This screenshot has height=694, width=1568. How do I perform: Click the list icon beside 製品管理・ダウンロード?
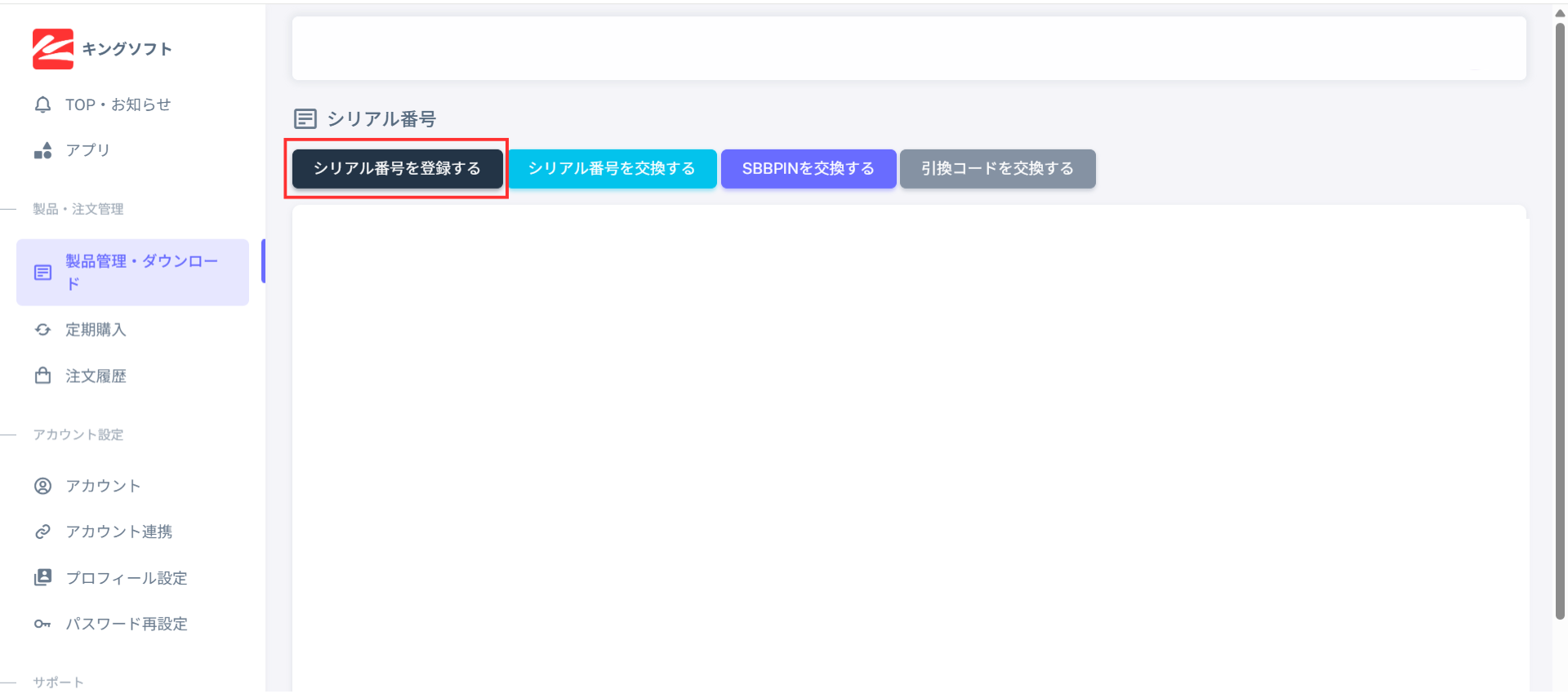click(x=42, y=273)
